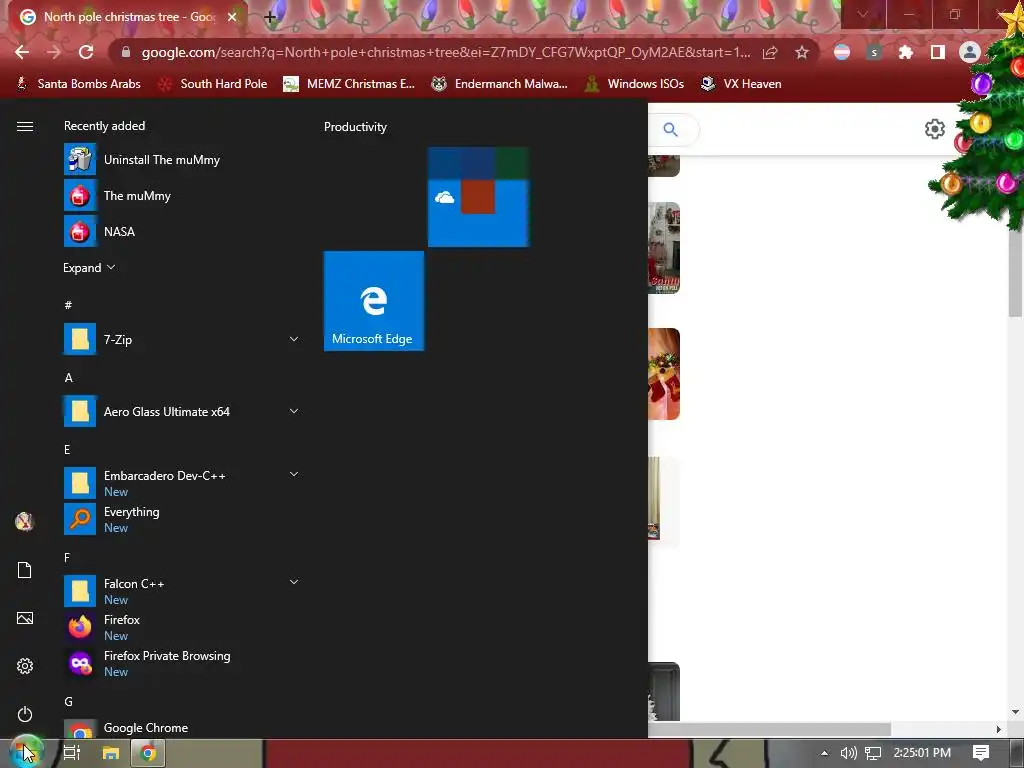Open the Santa Bombs Arabs bookmark
Image resolution: width=1024 pixels, height=768 pixels.
78,84
